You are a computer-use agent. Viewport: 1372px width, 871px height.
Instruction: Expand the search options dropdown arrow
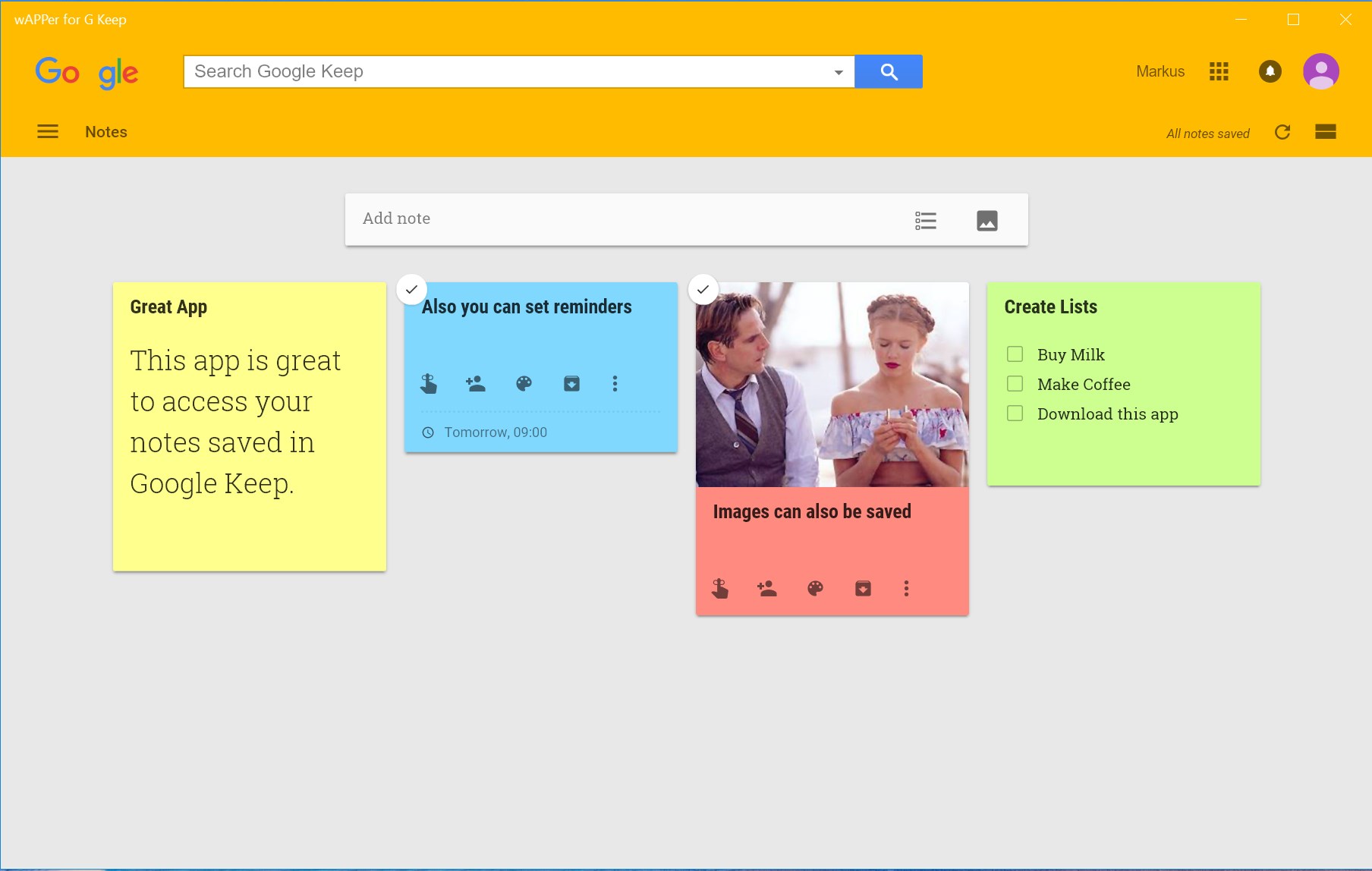(839, 72)
